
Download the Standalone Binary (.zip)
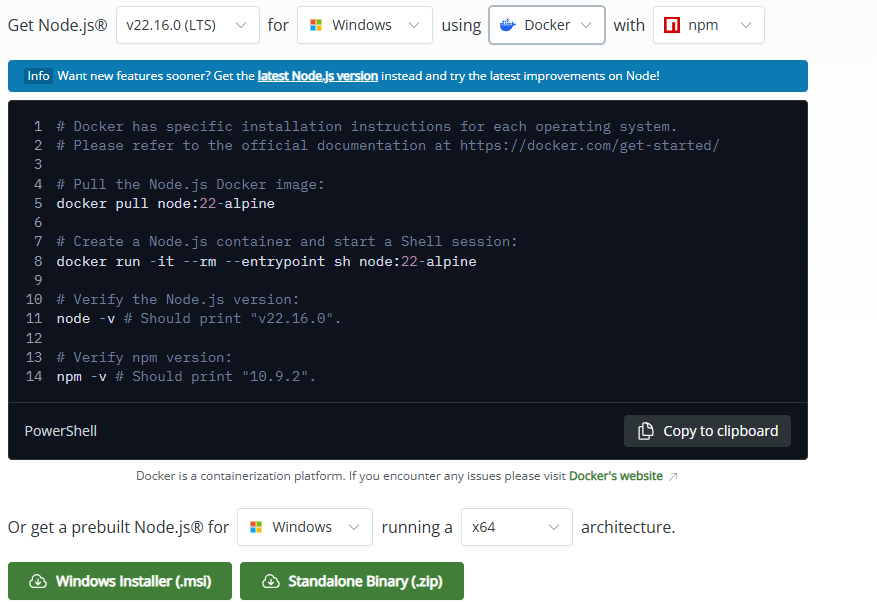tap(351, 580)
